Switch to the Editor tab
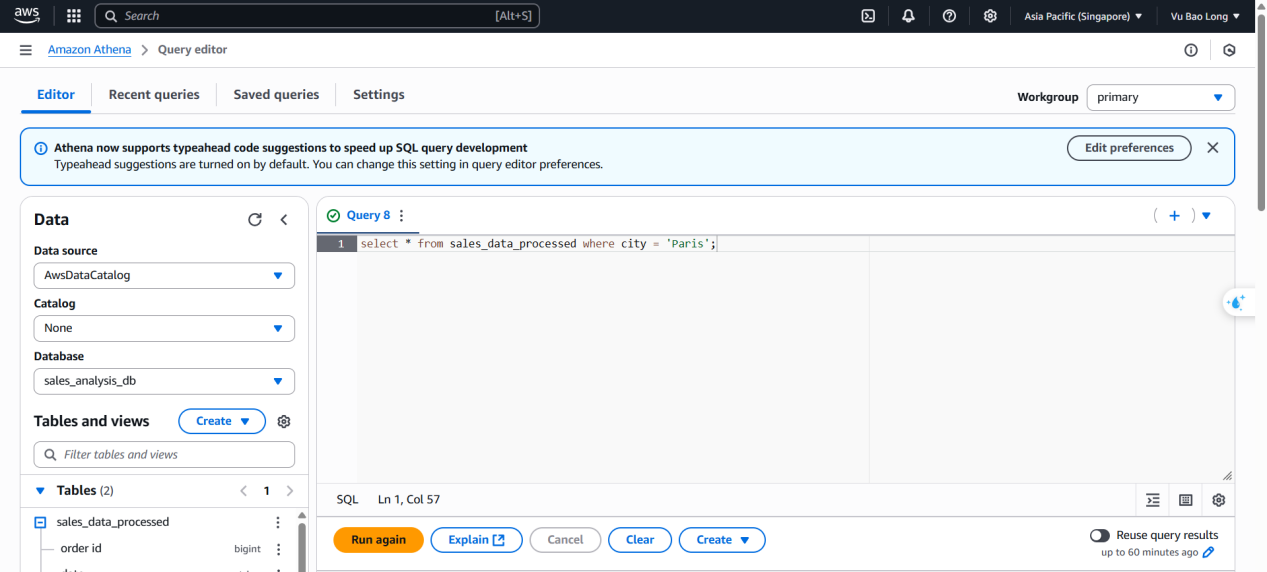Image resolution: width=1267 pixels, height=572 pixels. click(56, 95)
